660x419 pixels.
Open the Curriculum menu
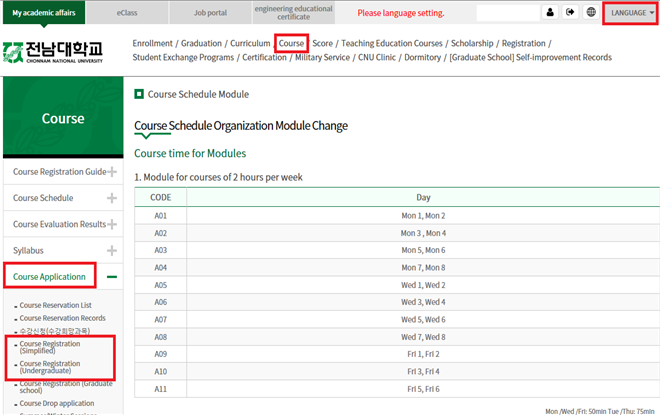tap(250, 43)
